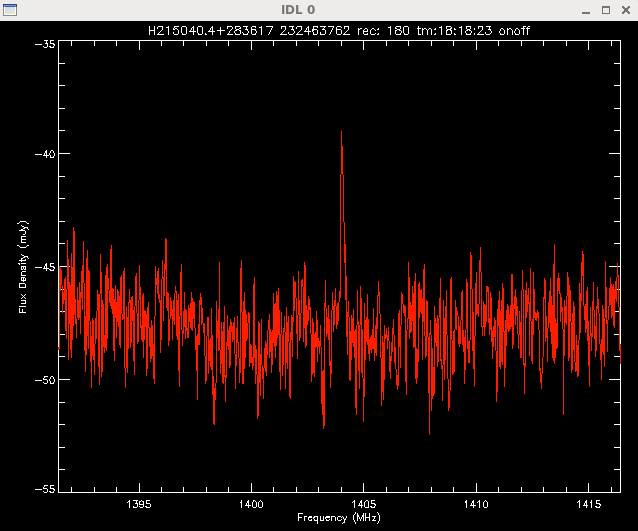
Task: Click the -50 tick label on y-axis
Action: 45,380
